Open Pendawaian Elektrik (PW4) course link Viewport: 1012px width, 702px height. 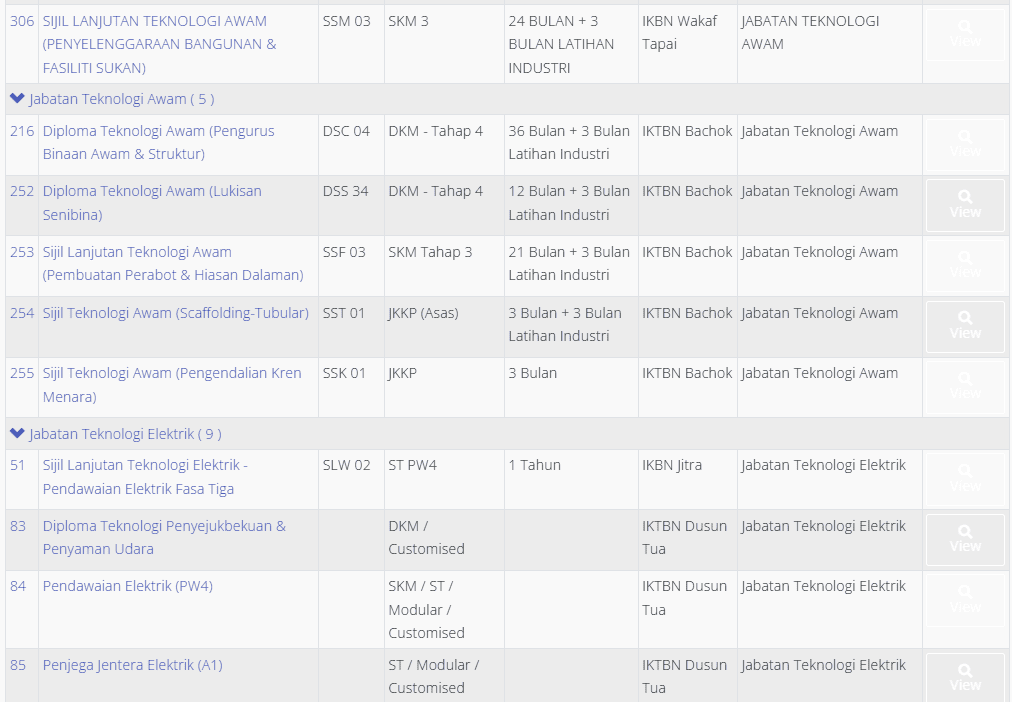(127, 586)
